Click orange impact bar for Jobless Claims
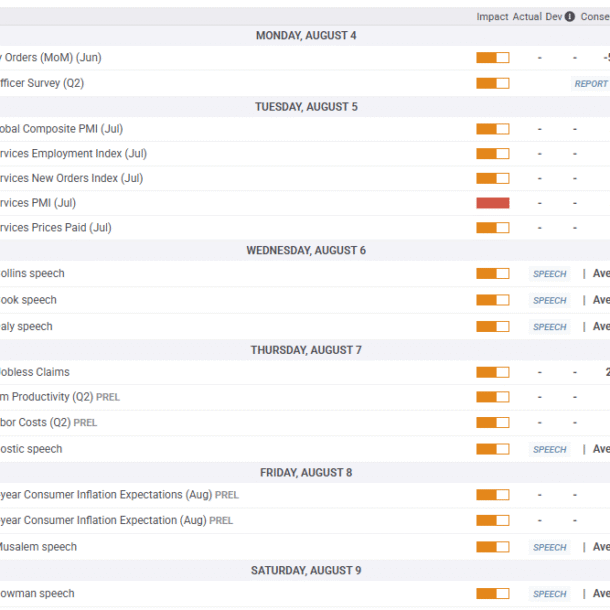The image size is (610, 610). coord(493,372)
